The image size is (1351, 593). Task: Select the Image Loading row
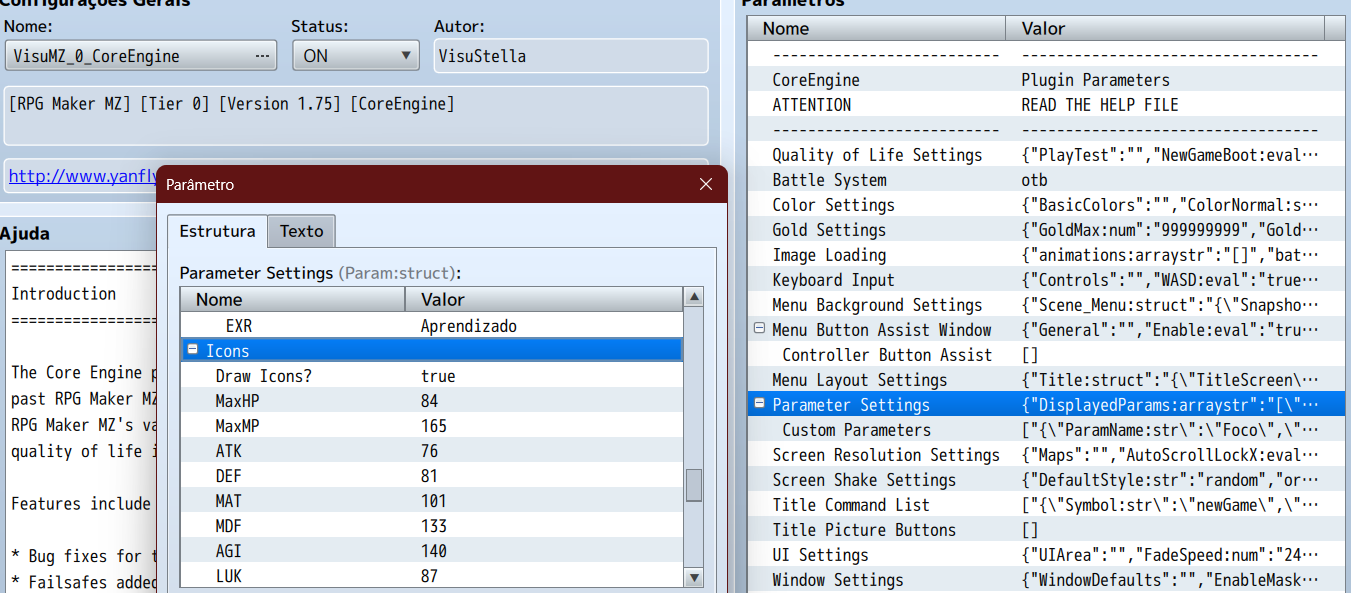click(1046, 255)
